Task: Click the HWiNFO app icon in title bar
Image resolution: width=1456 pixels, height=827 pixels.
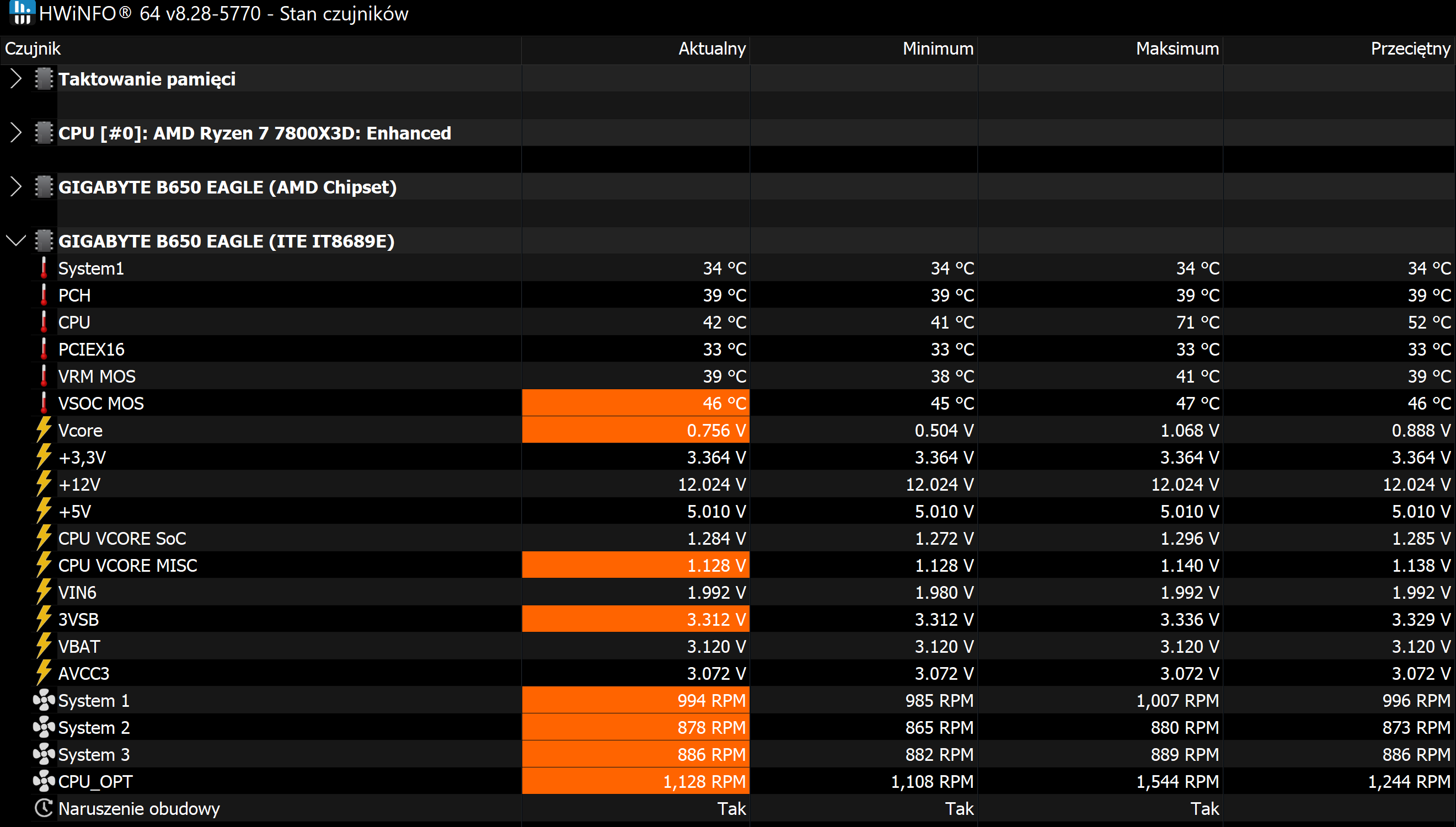Action: (x=22, y=12)
